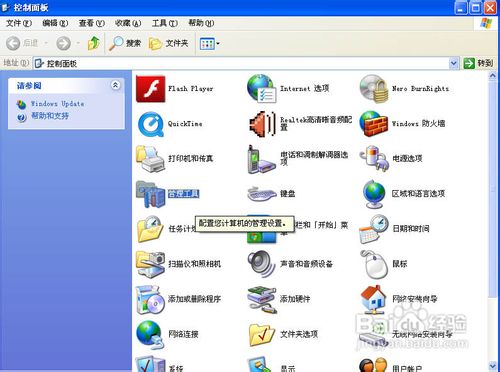Open the 电话和调制解调器选项 icon

click(261, 159)
